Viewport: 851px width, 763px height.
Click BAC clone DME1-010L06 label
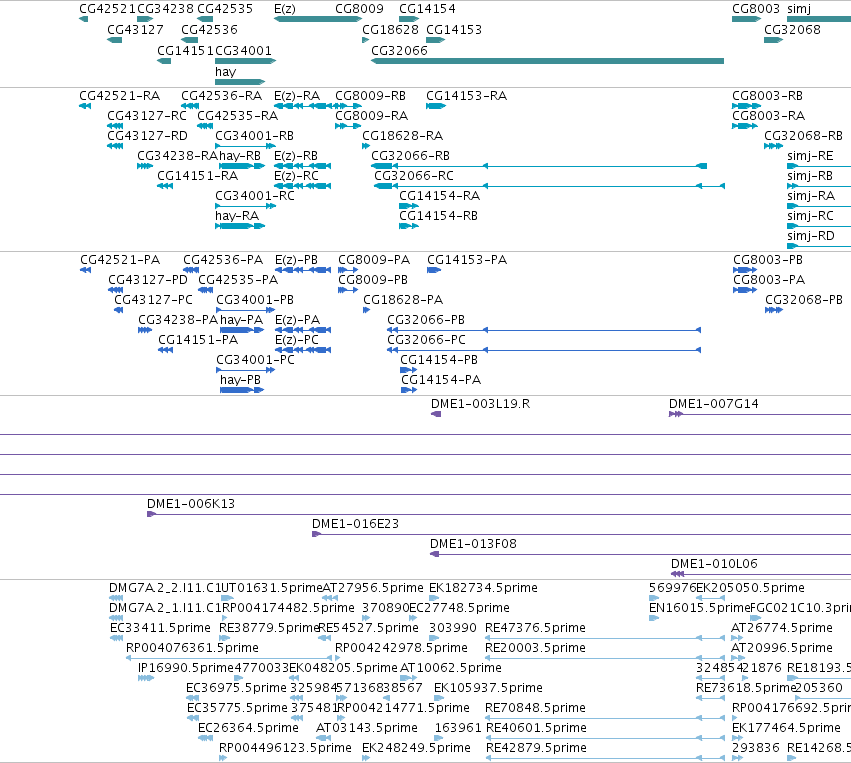point(714,564)
